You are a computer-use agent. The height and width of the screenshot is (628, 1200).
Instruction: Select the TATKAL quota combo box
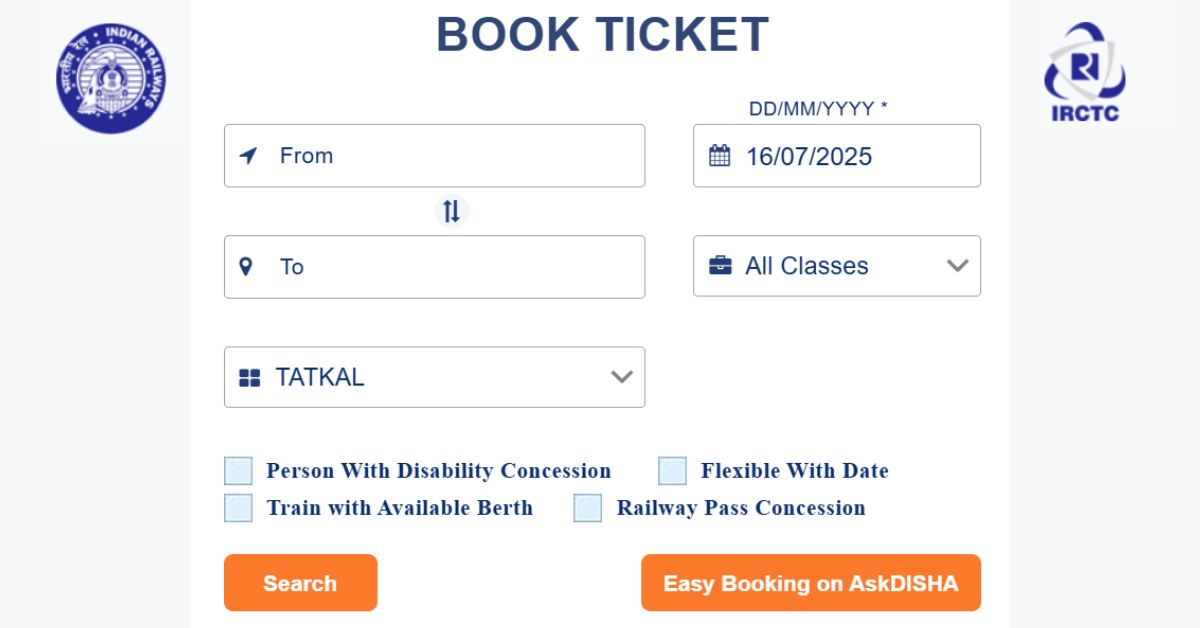[x=435, y=377]
